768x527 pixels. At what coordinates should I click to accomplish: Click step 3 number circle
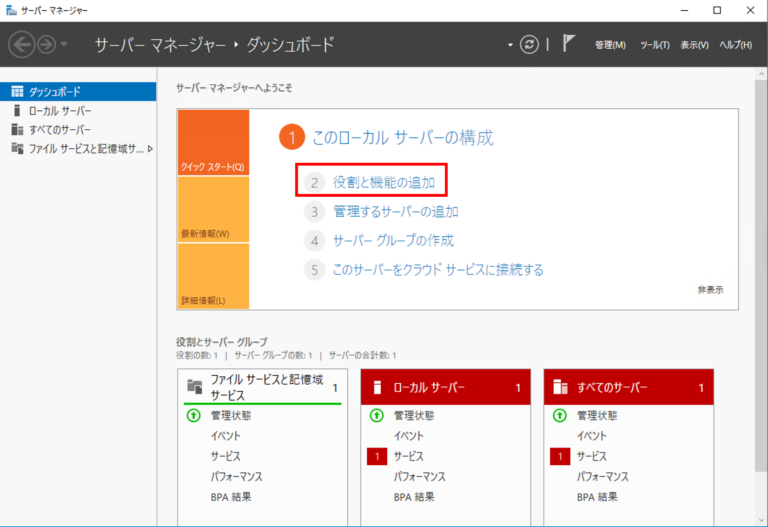314,212
